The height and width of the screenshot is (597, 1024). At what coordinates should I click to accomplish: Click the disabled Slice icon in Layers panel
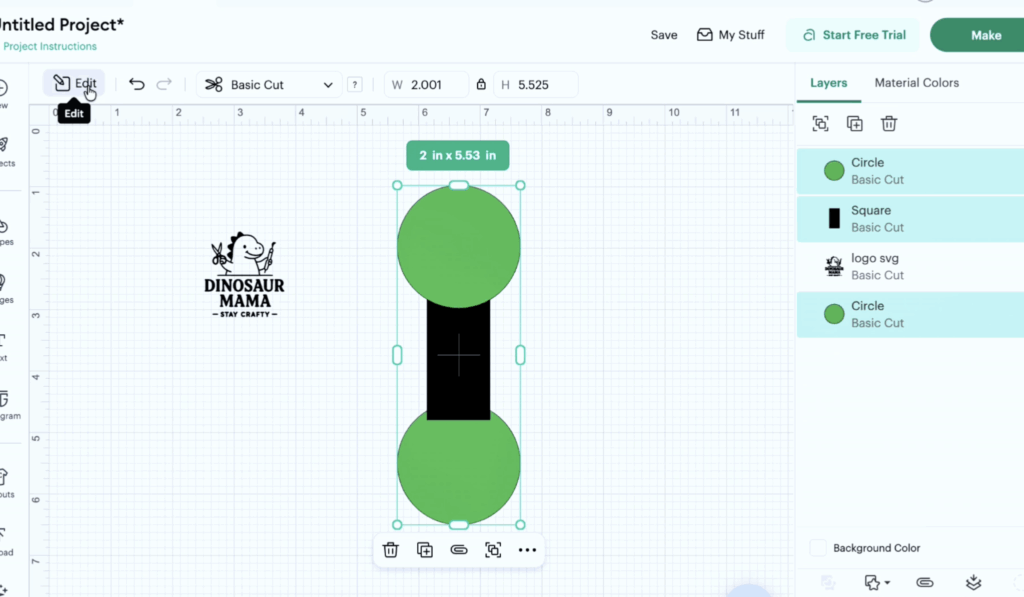827,582
